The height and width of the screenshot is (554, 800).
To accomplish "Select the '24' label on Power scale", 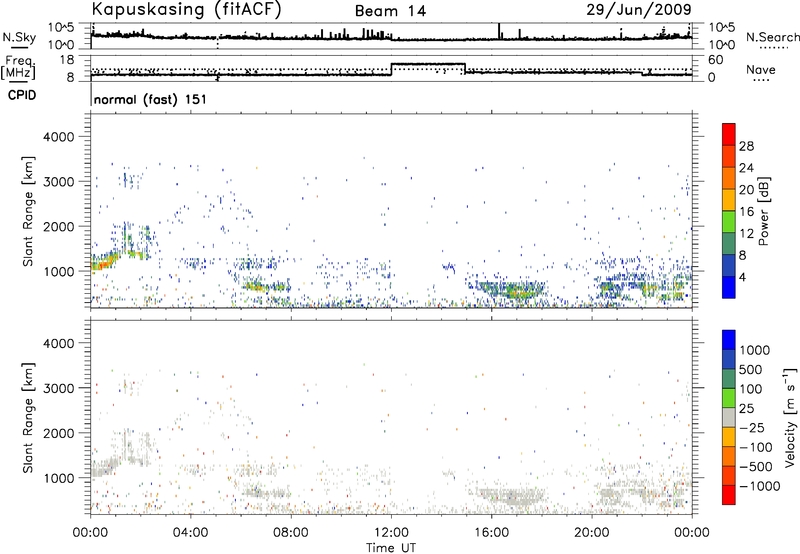I will coord(746,168).
